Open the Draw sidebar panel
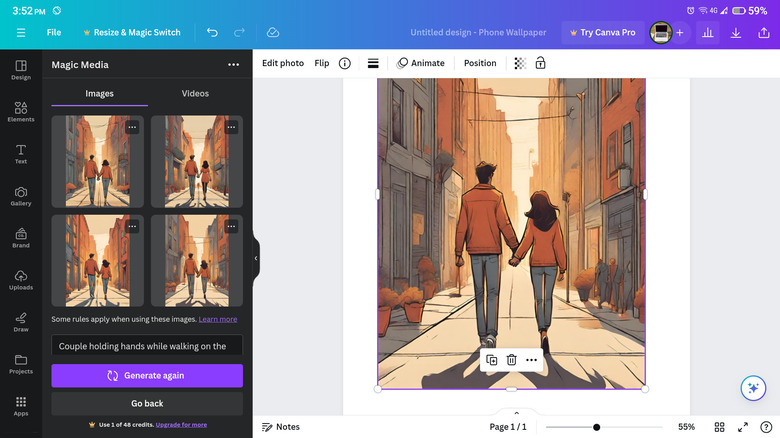Screen dimensions: 780x438 [21, 323]
